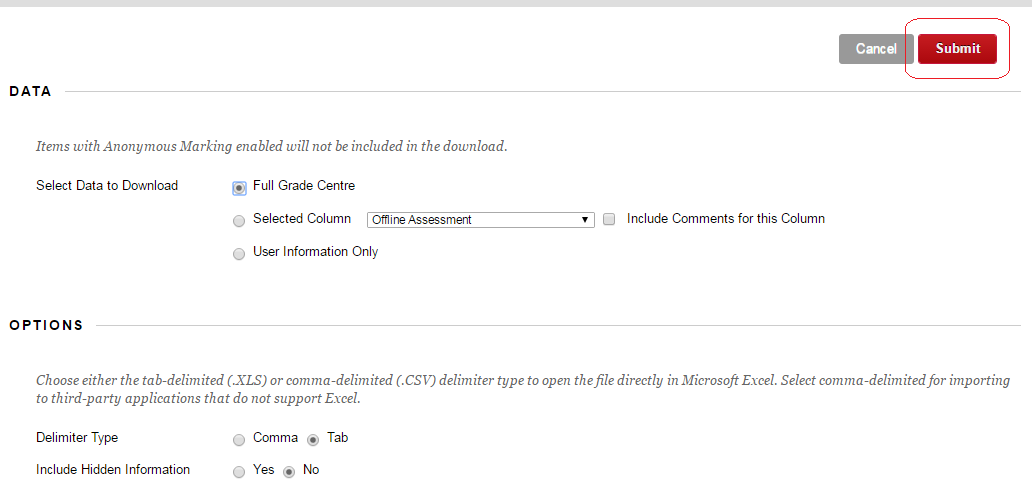
Task: Click the 'Include Hidden Information' field label
Action: tap(113, 470)
